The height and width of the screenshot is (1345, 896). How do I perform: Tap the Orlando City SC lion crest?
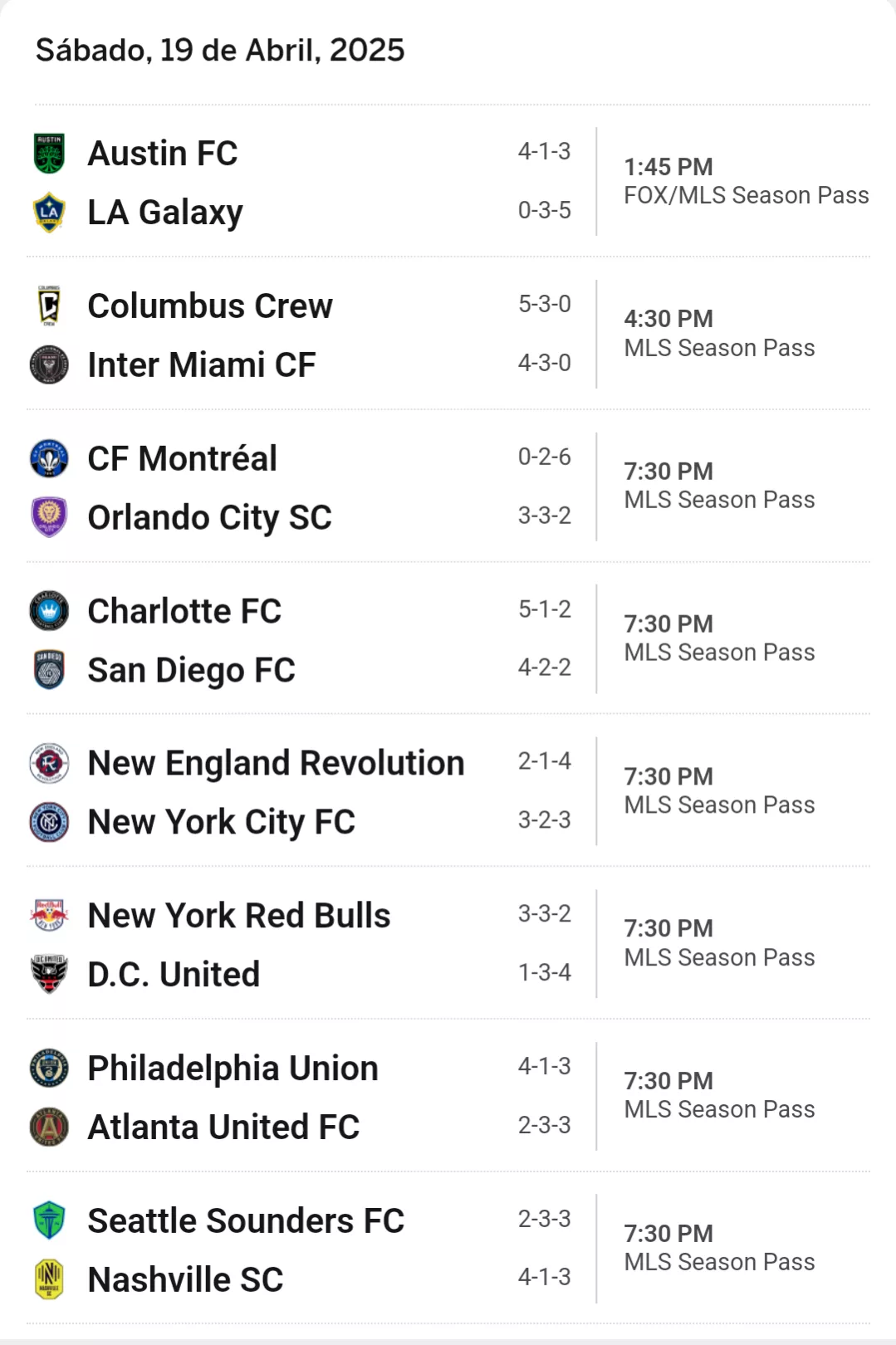(x=49, y=517)
